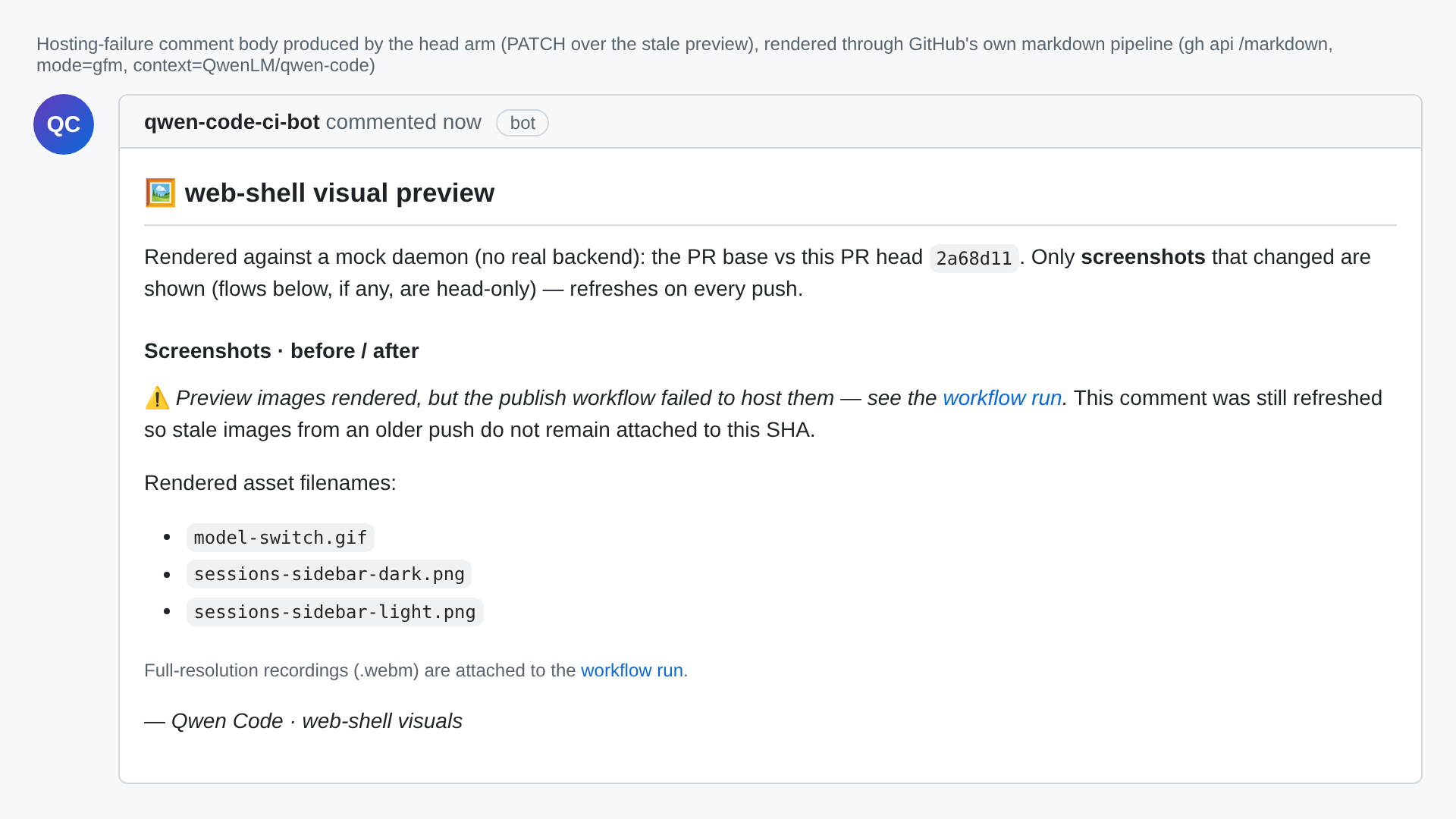Click the 'Screenshots · before / after' subheading

tap(281, 351)
